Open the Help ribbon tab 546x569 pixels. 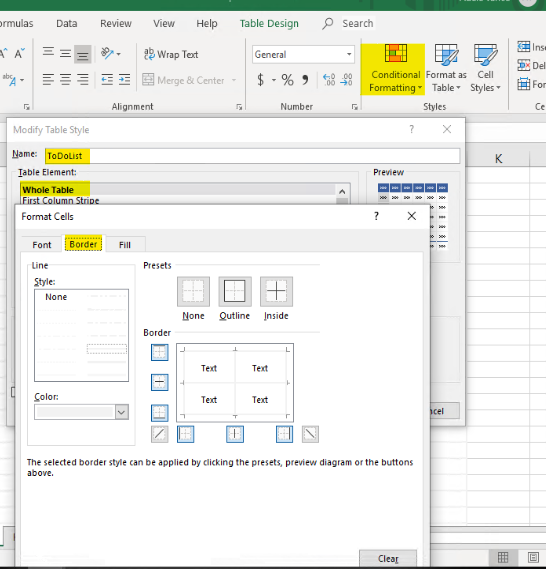tap(207, 24)
